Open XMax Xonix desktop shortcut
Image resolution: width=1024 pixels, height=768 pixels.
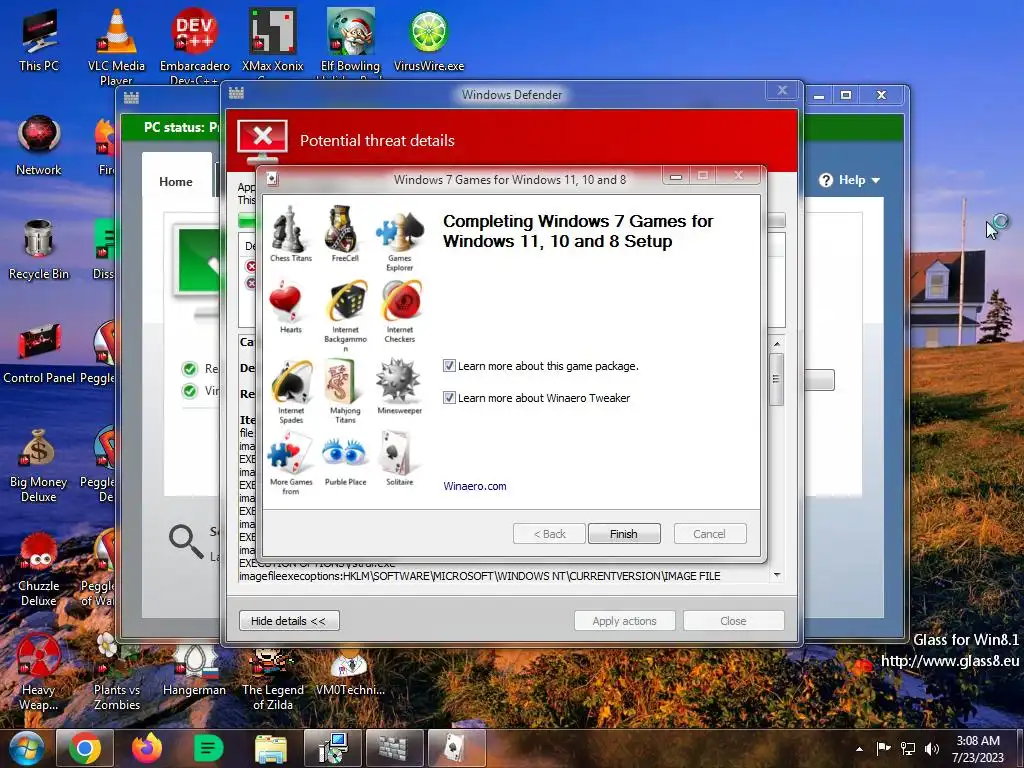coord(272,40)
